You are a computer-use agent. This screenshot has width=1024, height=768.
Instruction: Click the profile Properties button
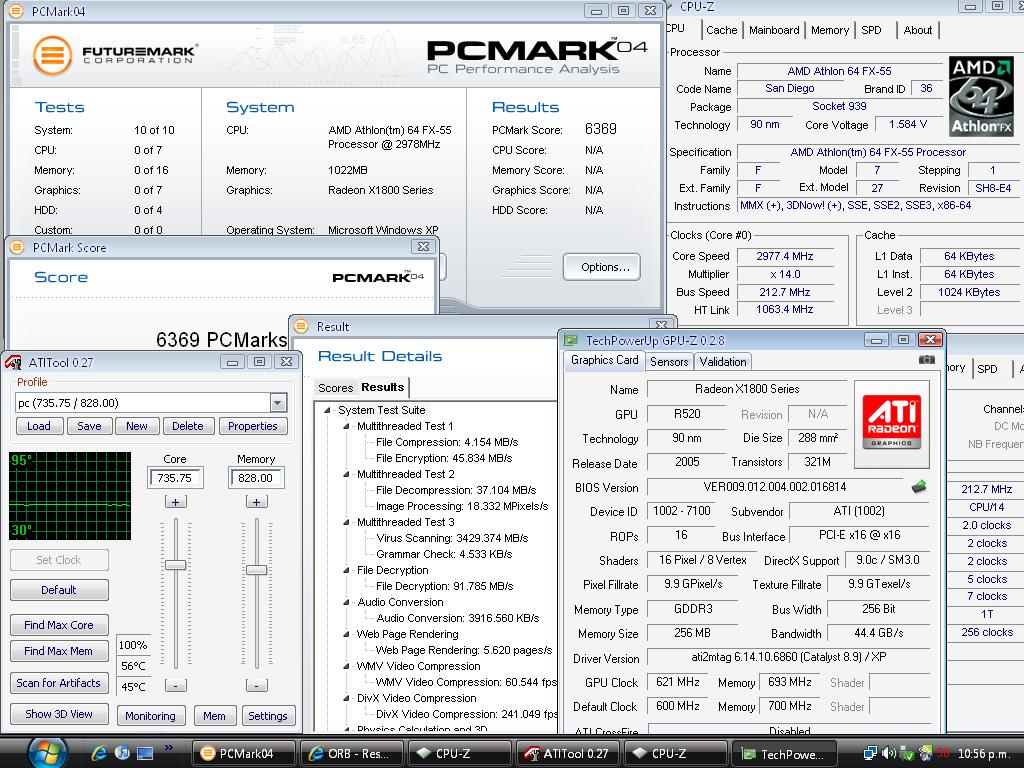point(253,426)
